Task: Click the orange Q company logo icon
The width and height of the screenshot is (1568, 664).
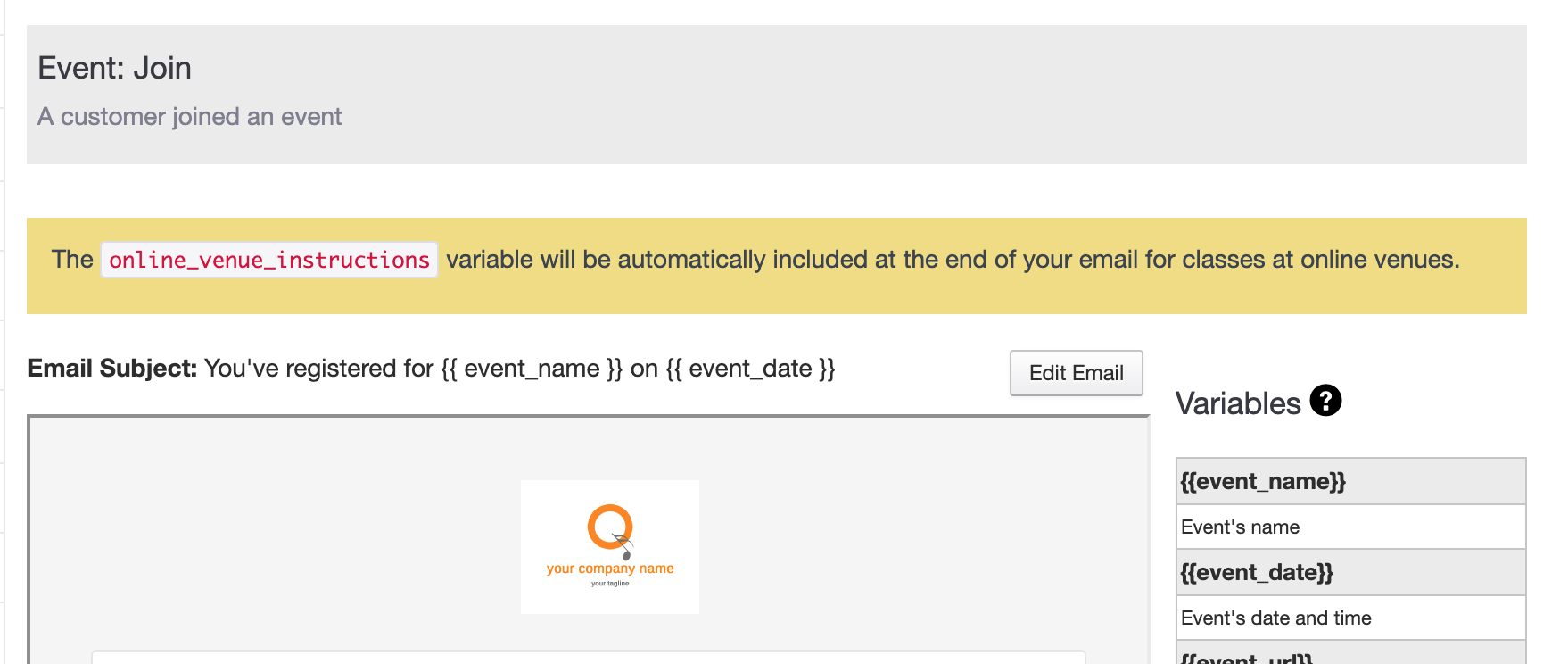Action: 610,528
